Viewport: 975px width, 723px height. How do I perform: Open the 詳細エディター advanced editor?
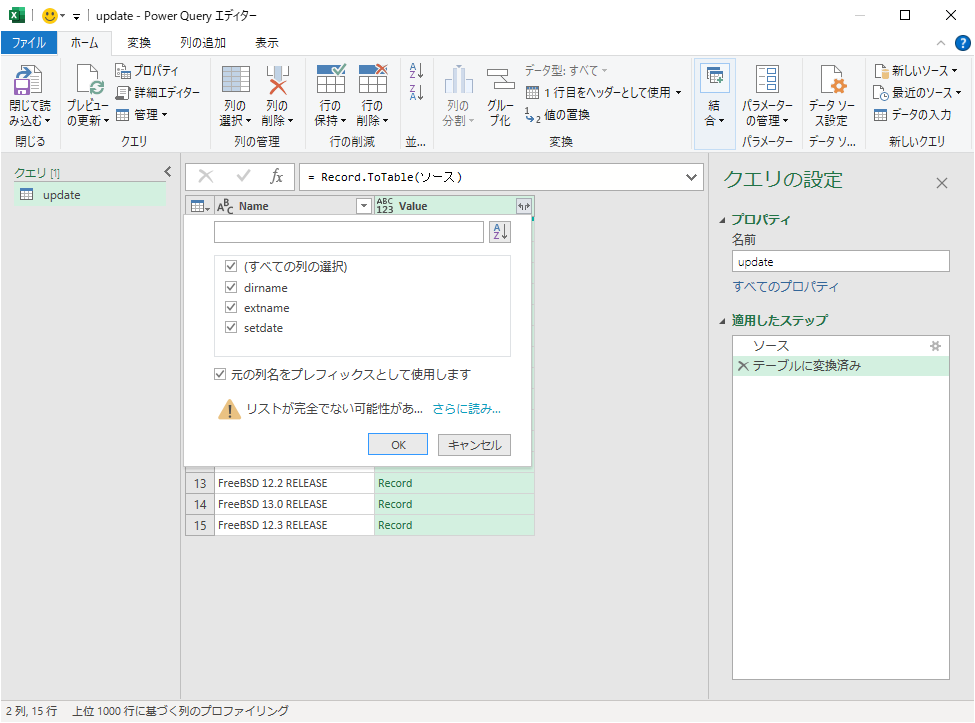(158, 93)
